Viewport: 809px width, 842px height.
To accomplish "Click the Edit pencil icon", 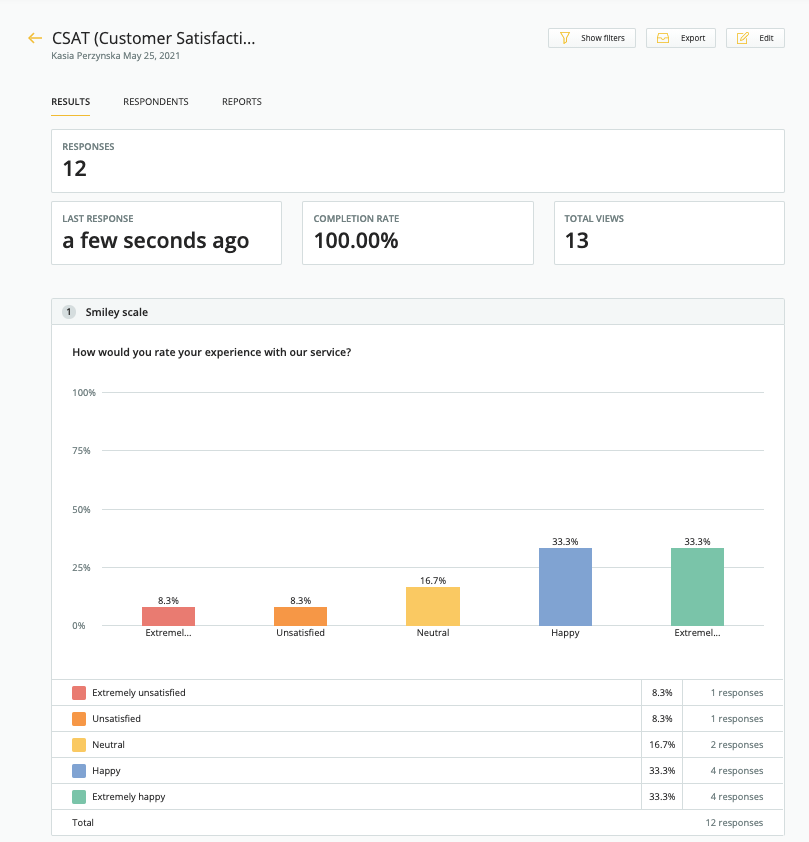I will coord(742,38).
